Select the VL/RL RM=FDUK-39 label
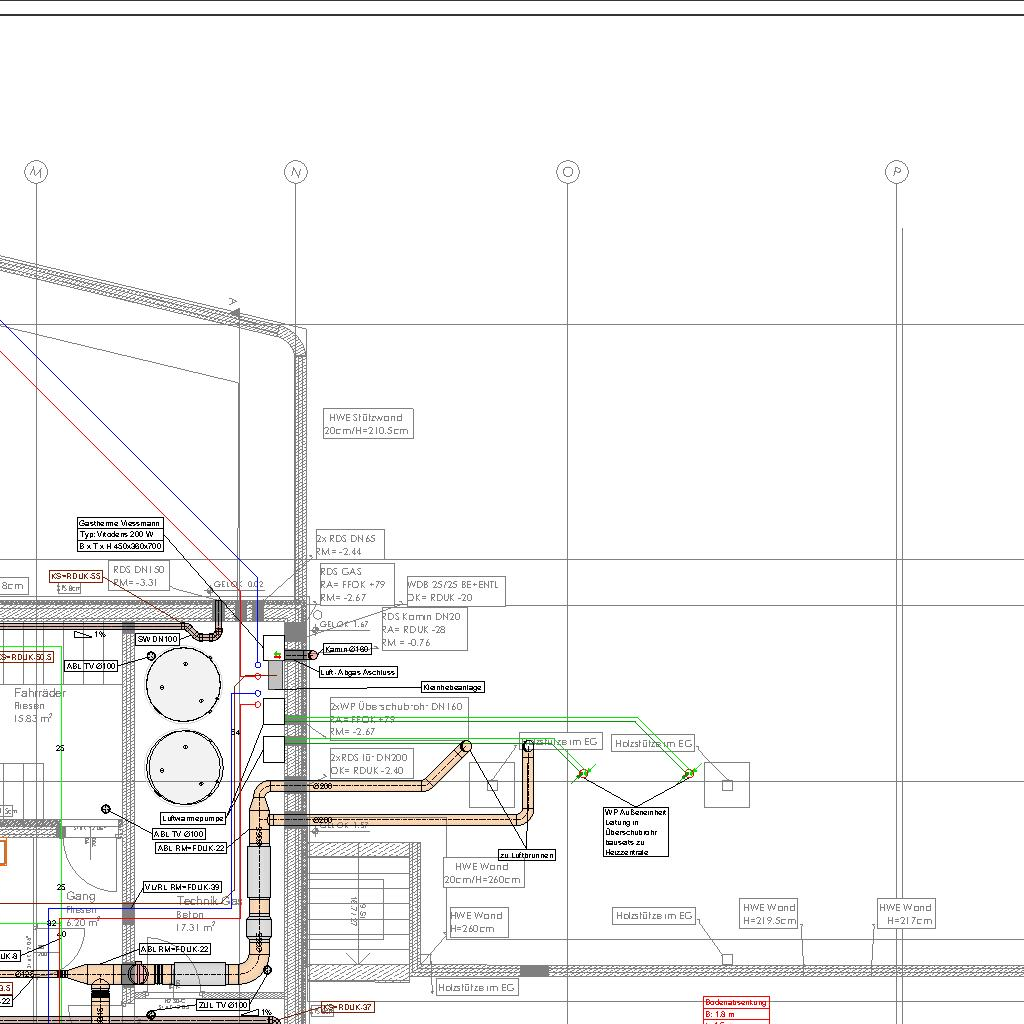The image size is (1024, 1024). (182, 887)
